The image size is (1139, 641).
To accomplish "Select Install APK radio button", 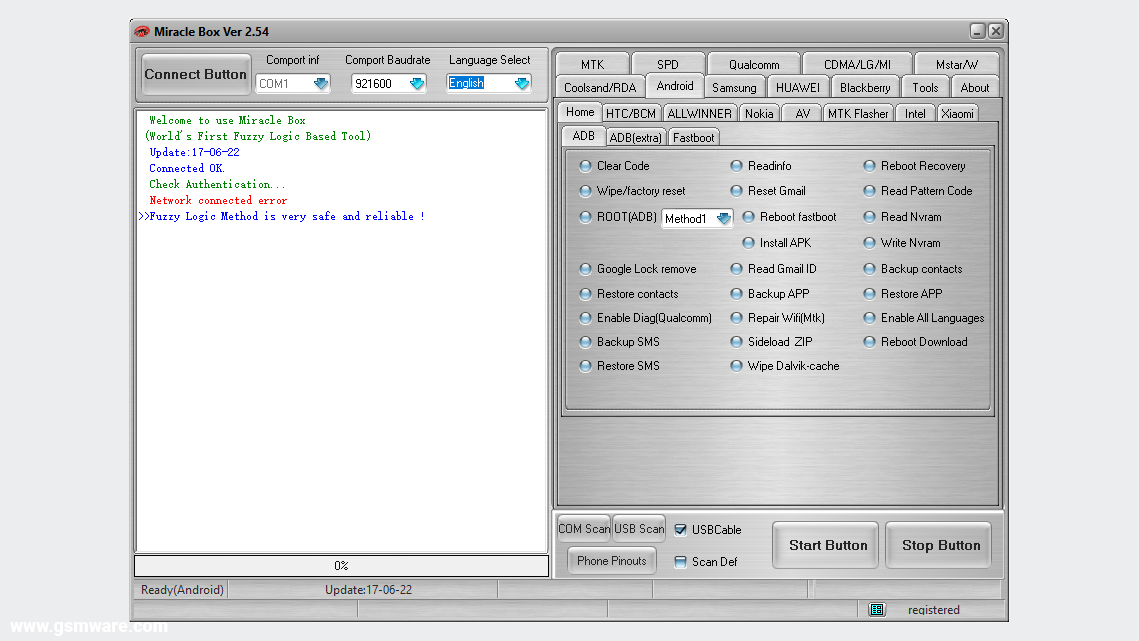I will click(x=748, y=243).
